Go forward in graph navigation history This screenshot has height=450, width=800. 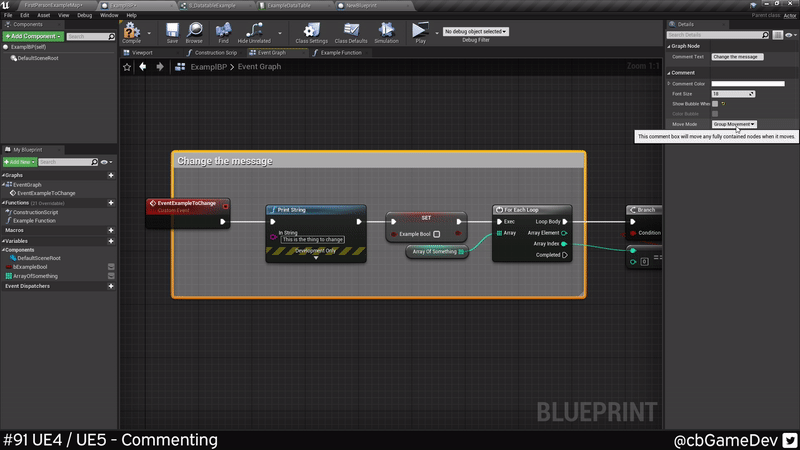tap(160, 66)
